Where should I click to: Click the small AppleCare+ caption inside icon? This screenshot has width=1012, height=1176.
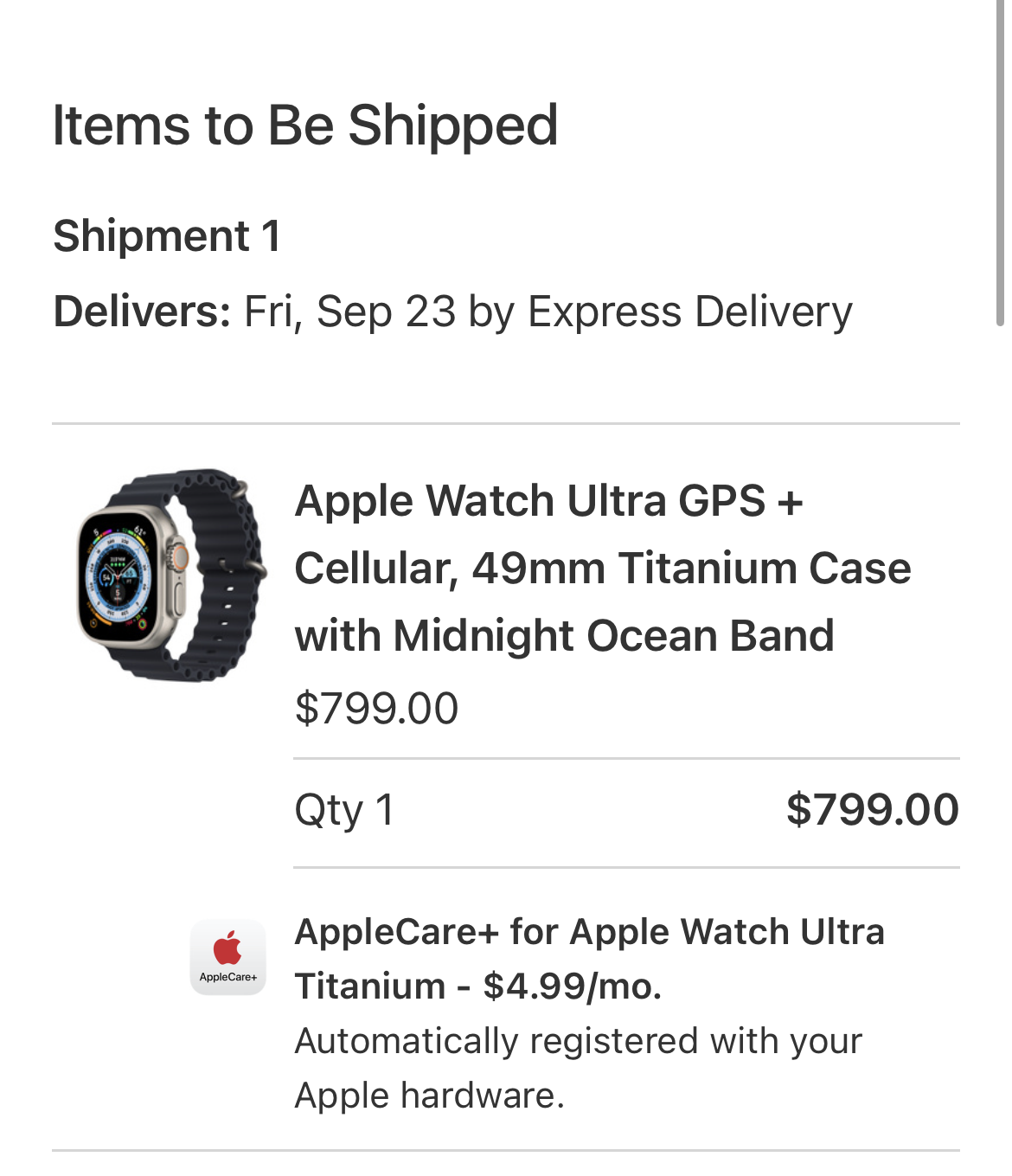click(228, 977)
